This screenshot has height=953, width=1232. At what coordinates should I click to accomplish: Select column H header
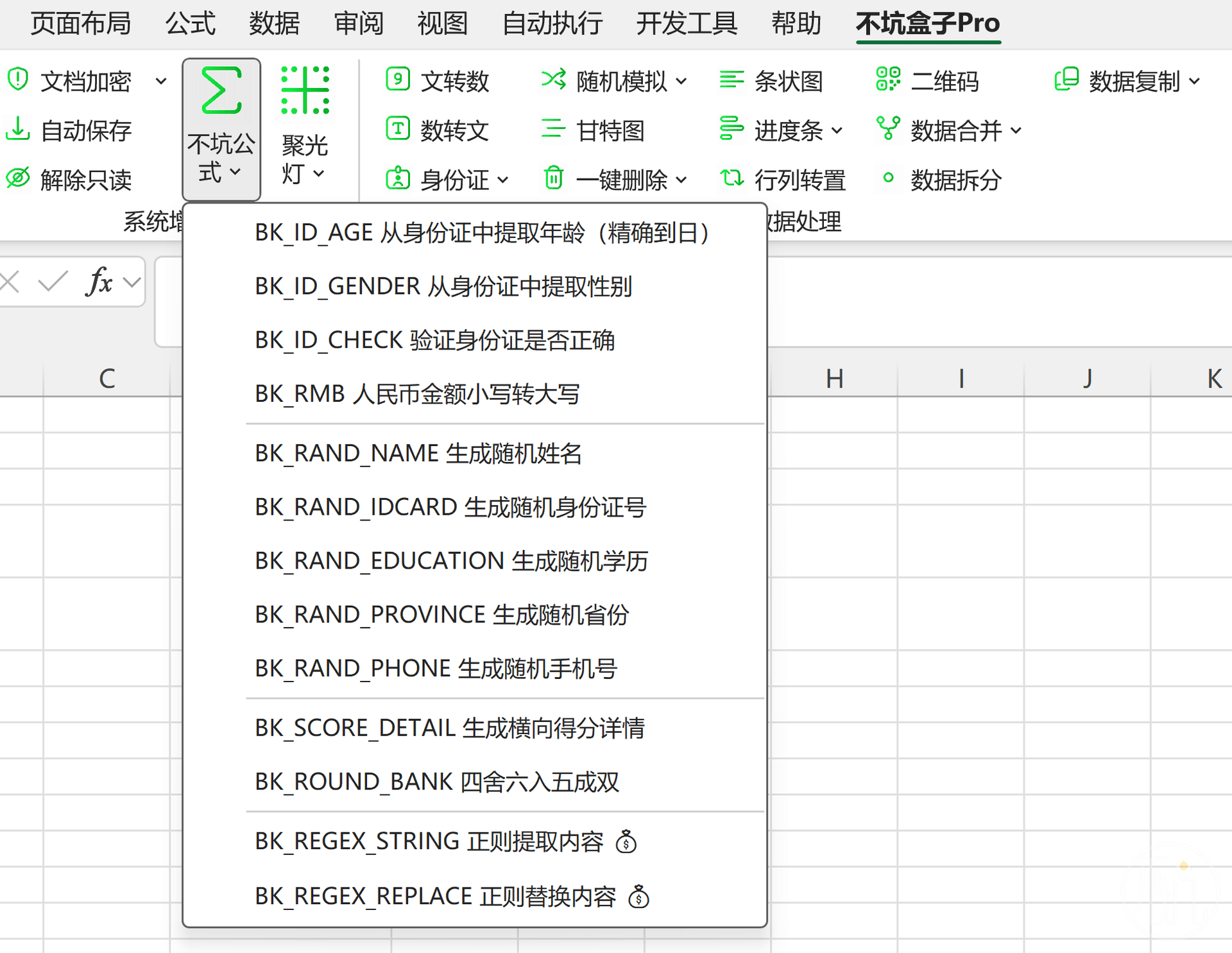834,378
